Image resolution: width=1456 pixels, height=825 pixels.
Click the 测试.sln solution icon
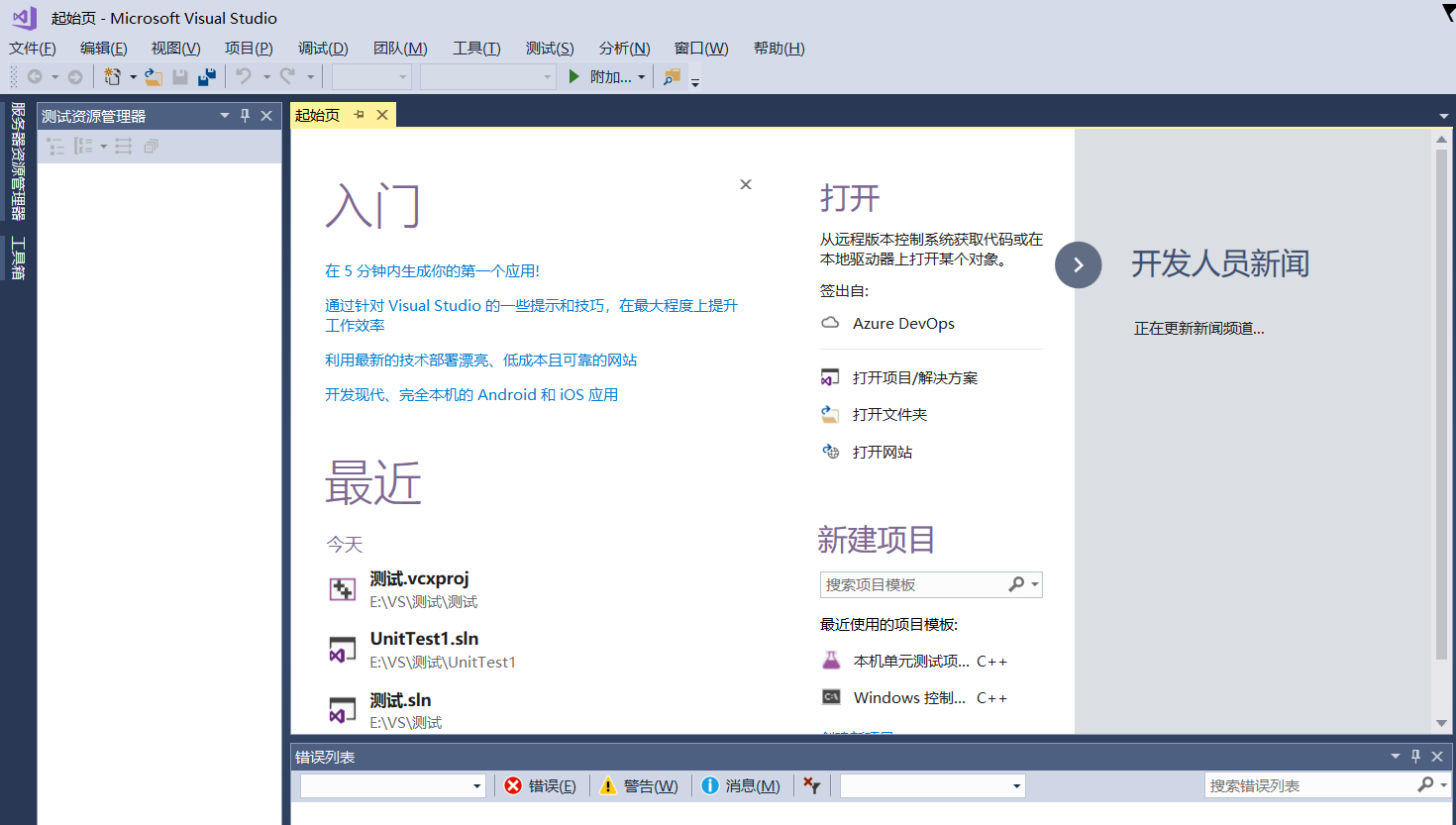point(343,710)
